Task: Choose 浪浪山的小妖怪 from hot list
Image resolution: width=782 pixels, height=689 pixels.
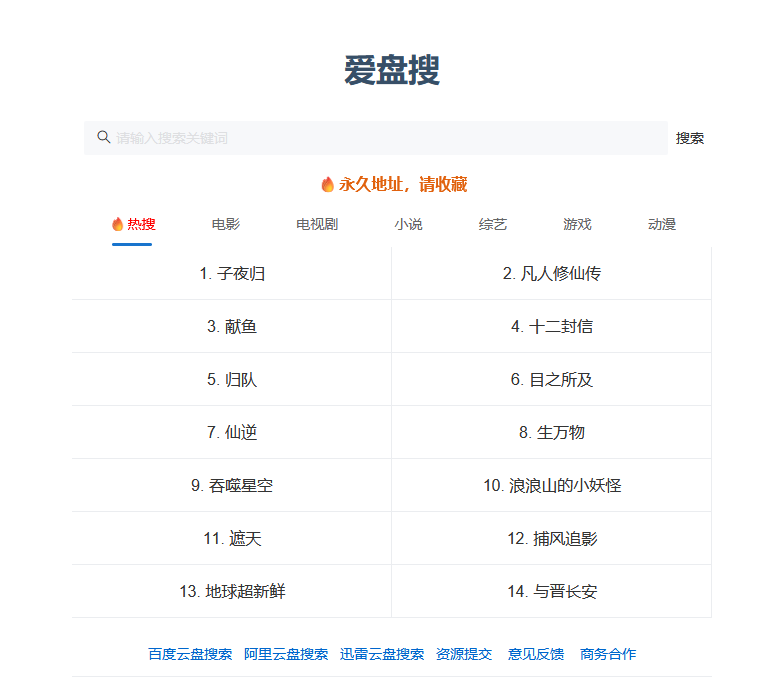Action: point(552,485)
